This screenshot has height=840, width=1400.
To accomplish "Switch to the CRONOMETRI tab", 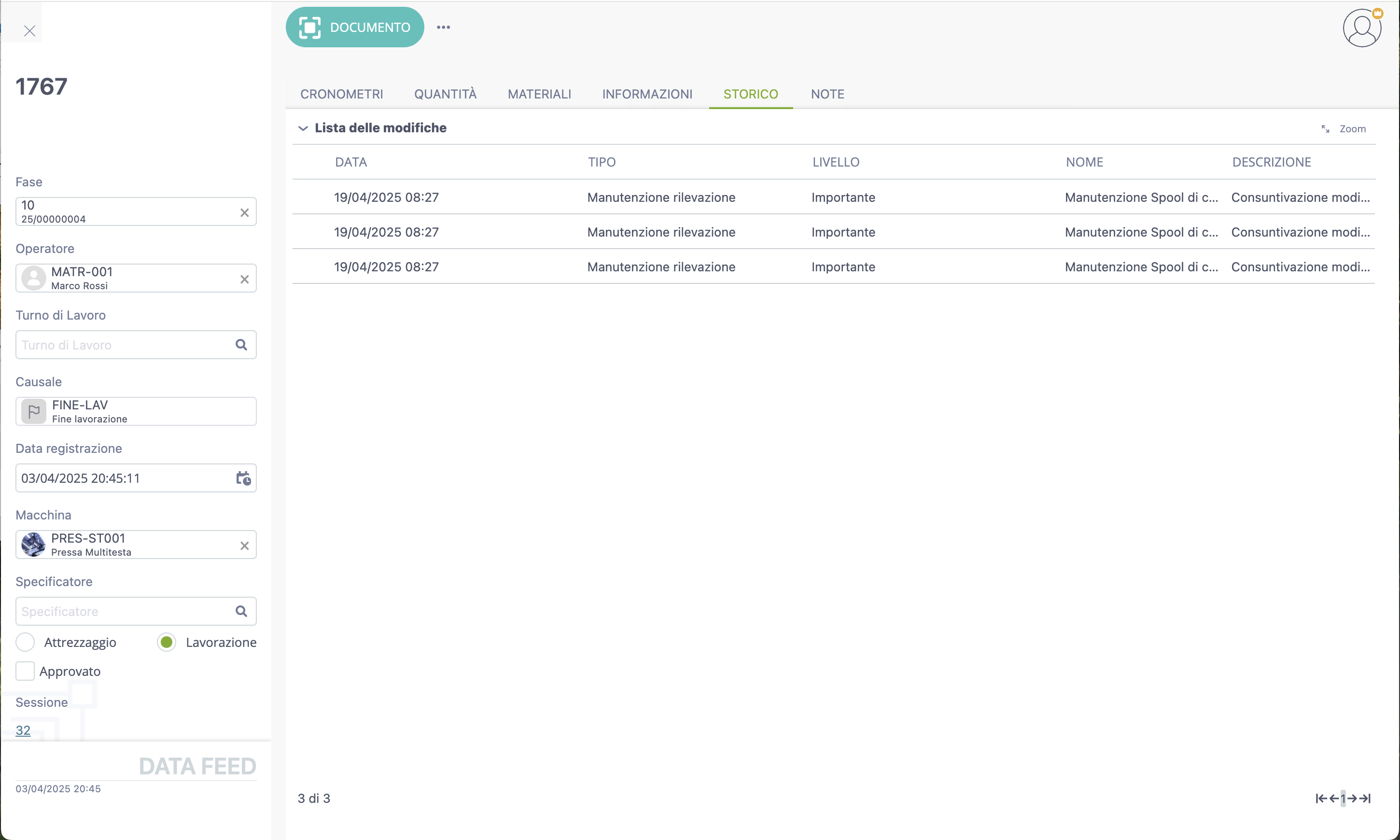I will tap(342, 94).
